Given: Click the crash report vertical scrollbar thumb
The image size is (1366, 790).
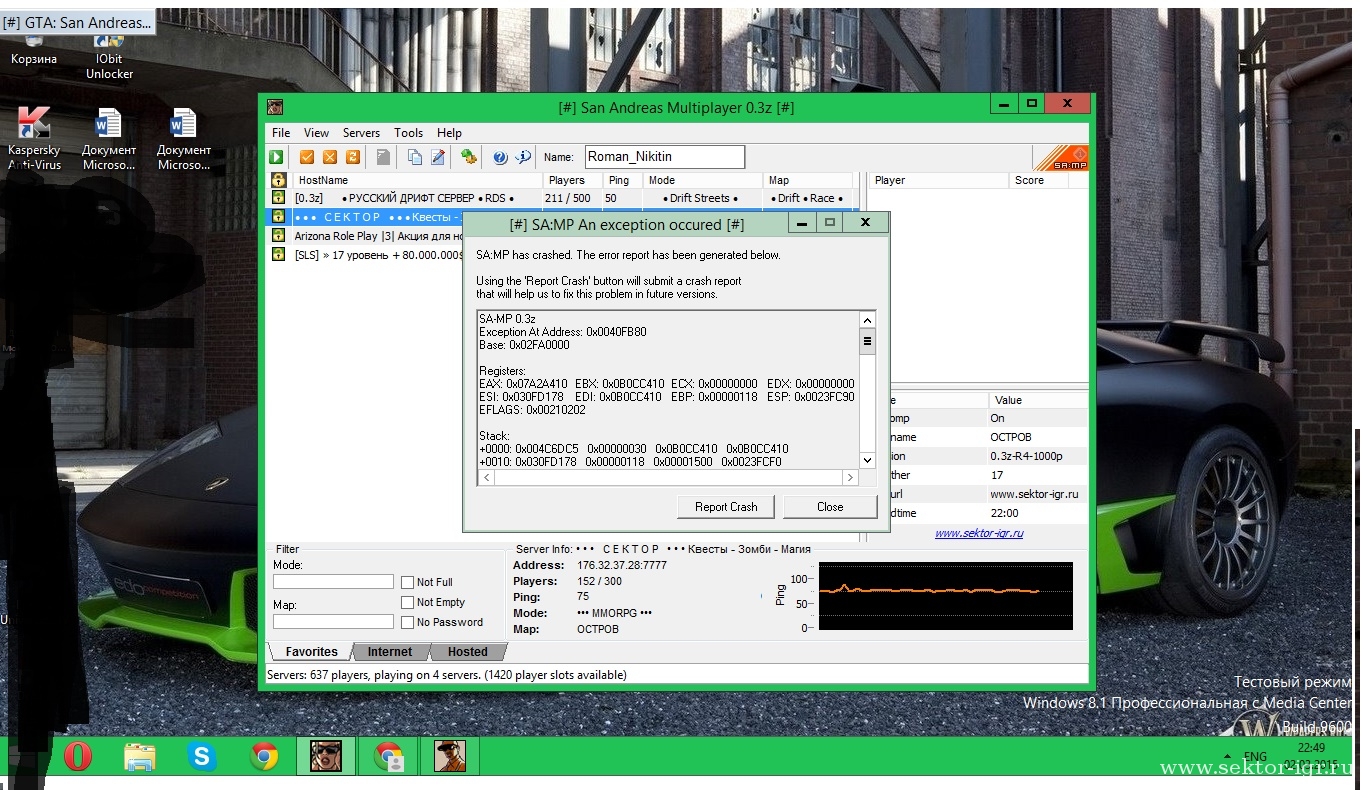Looking at the screenshot, I should tap(867, 341).
